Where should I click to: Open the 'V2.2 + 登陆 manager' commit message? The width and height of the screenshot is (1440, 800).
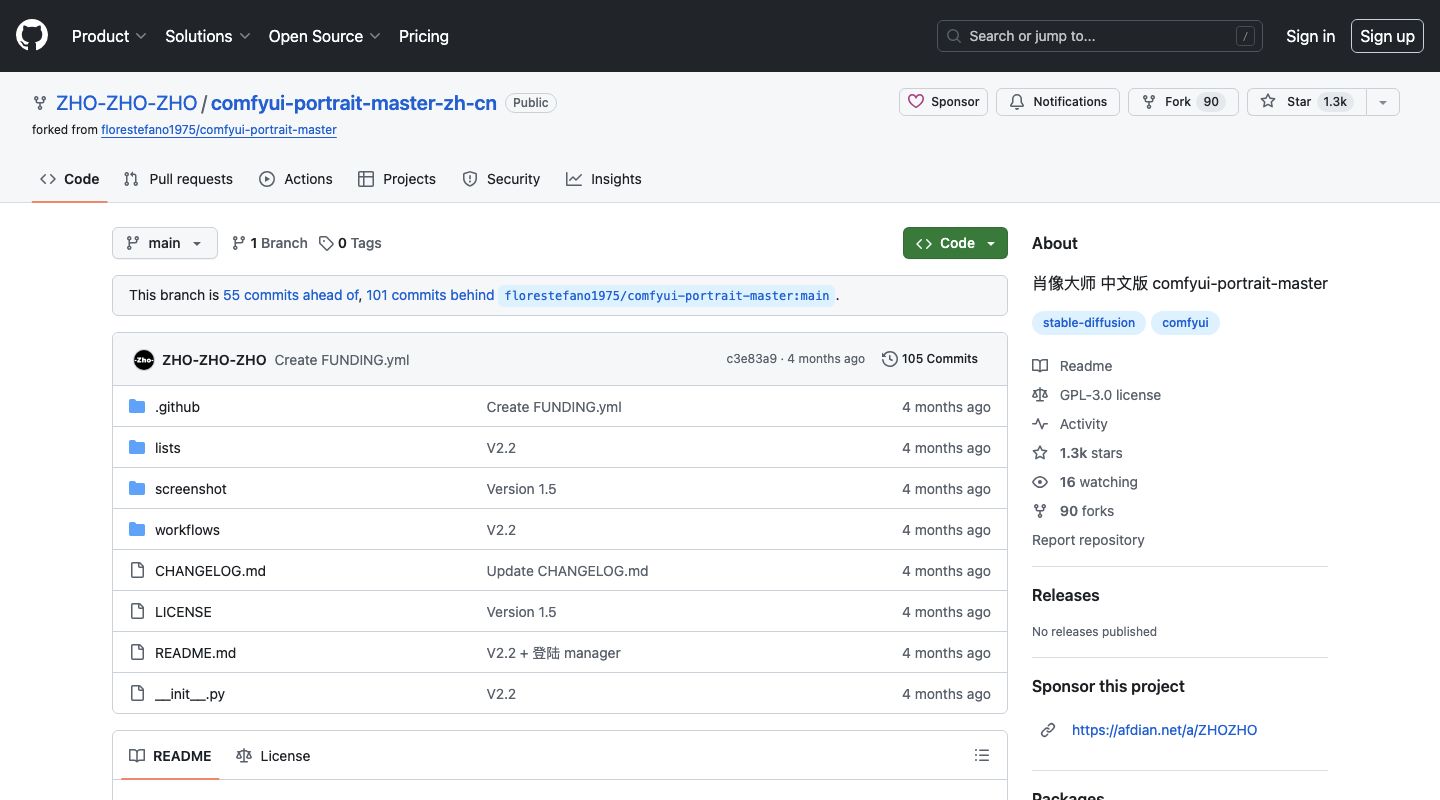(553, 653)
